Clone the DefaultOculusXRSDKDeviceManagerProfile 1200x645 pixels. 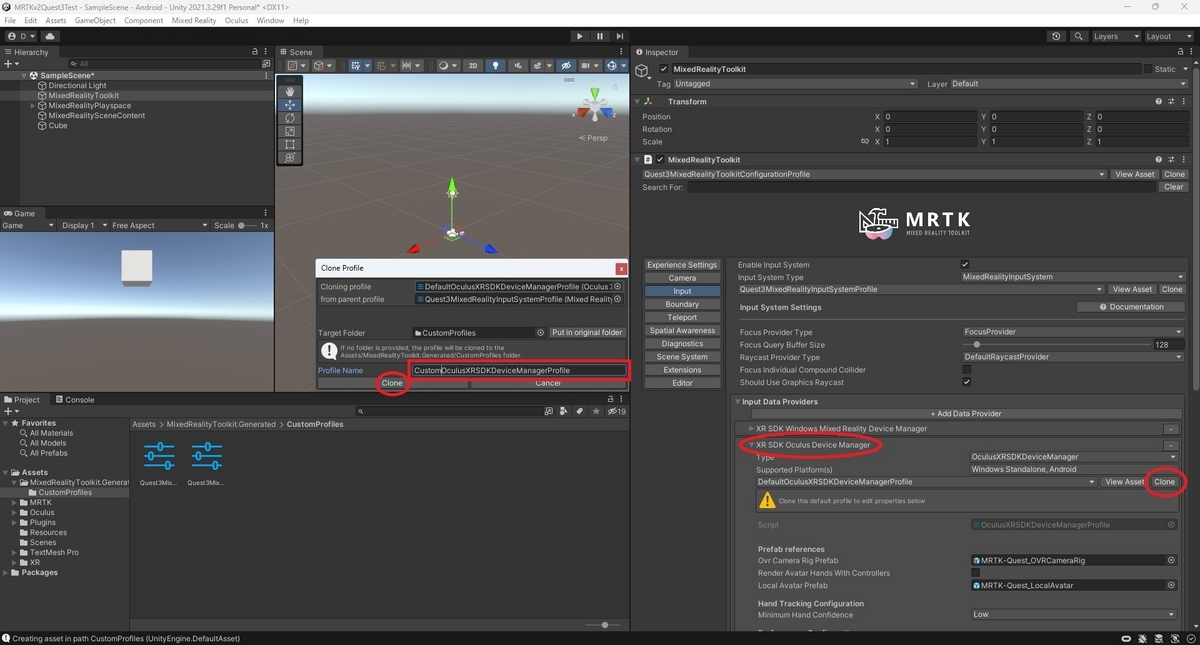(1164, 482)
